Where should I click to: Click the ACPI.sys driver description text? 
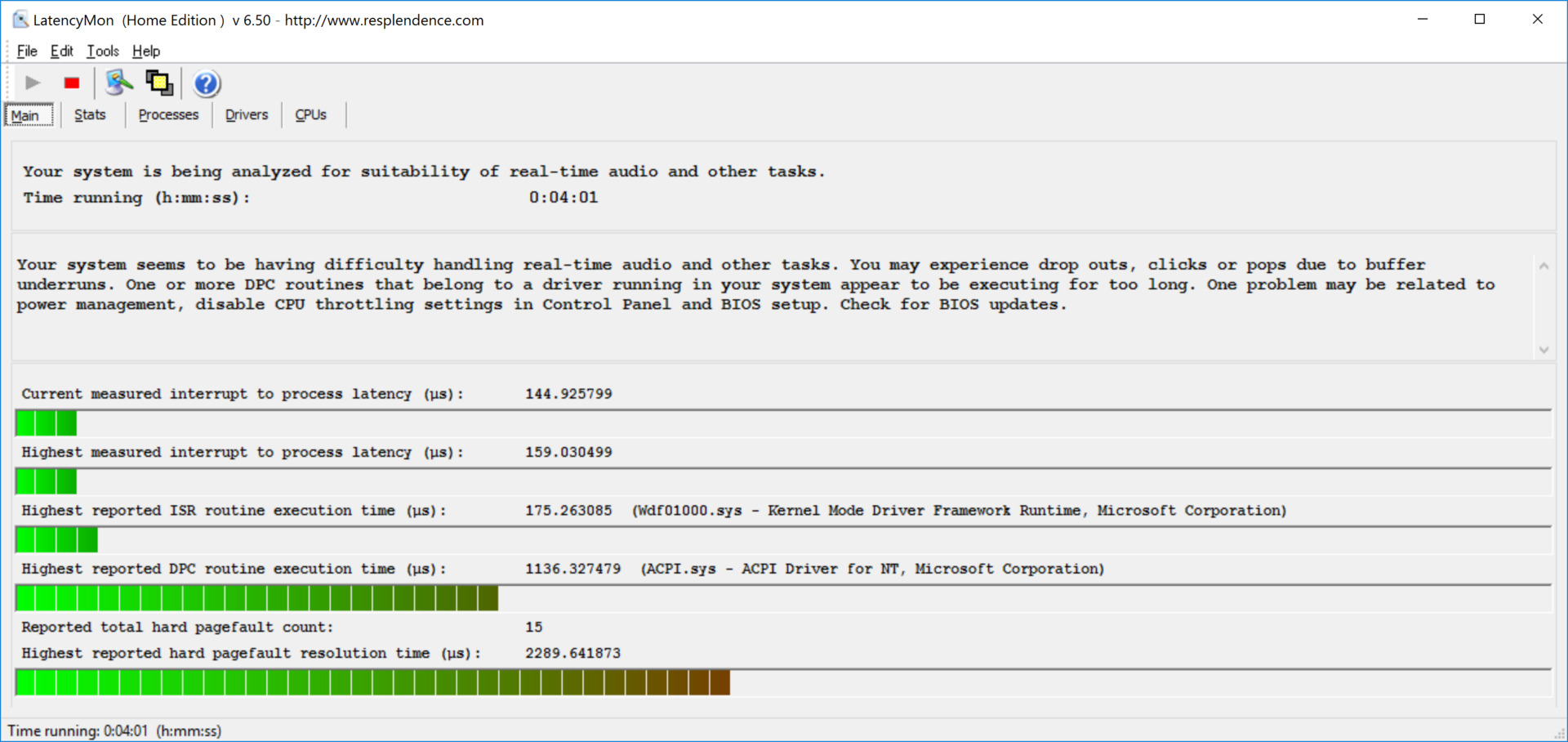[872, 569]
